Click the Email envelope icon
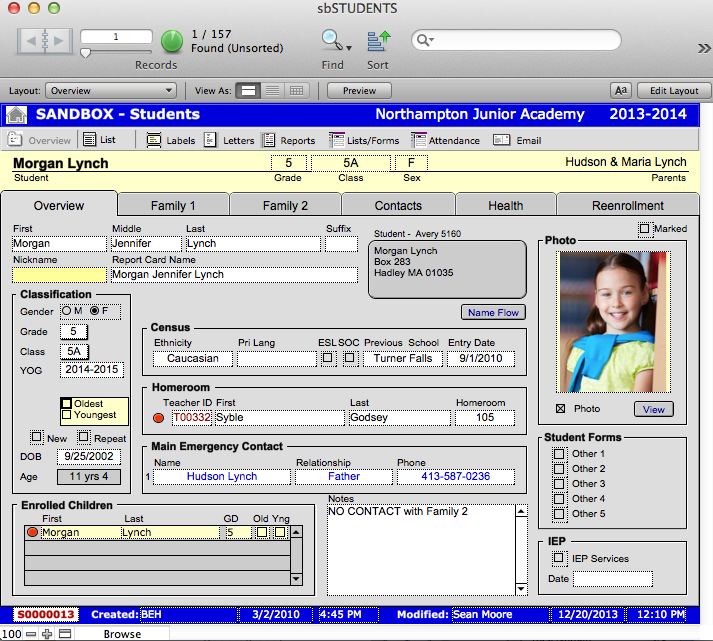 coord(501,141)
